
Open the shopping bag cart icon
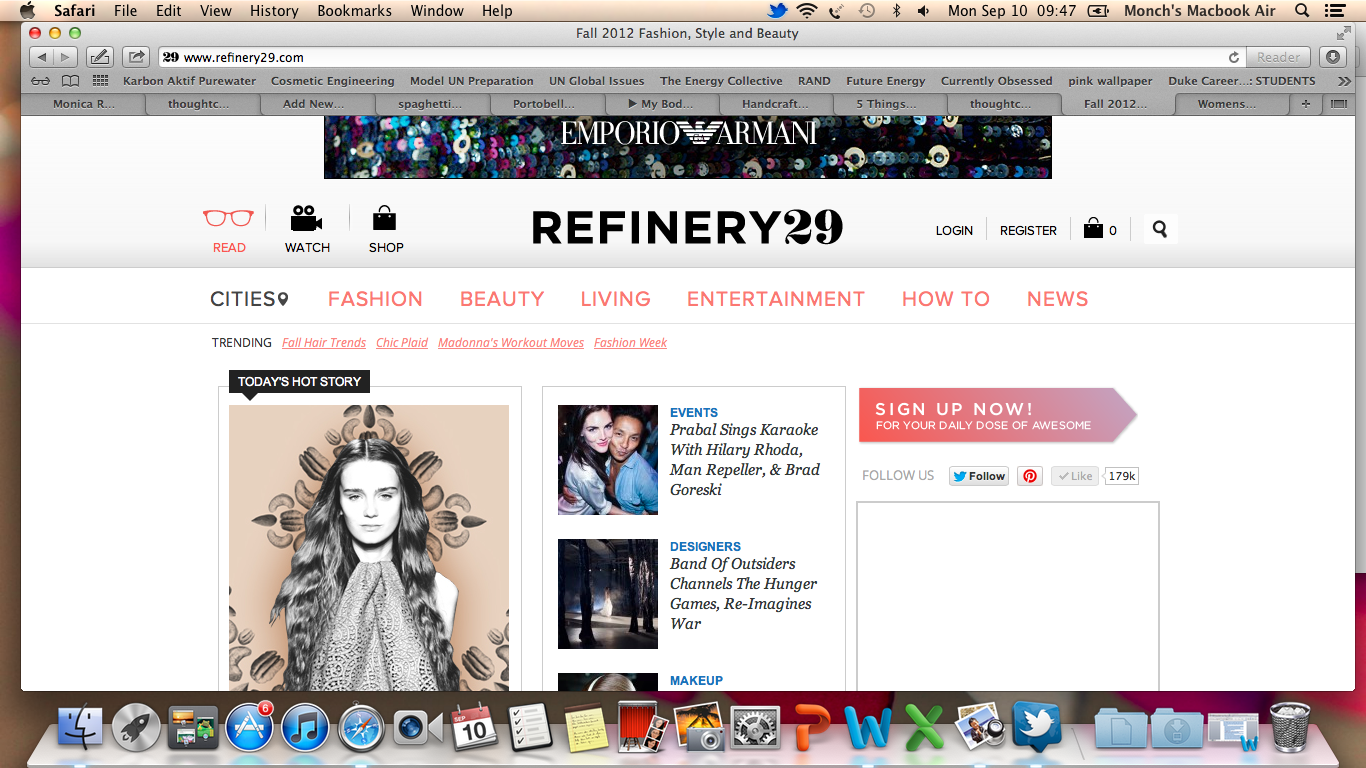point(1093,229)
